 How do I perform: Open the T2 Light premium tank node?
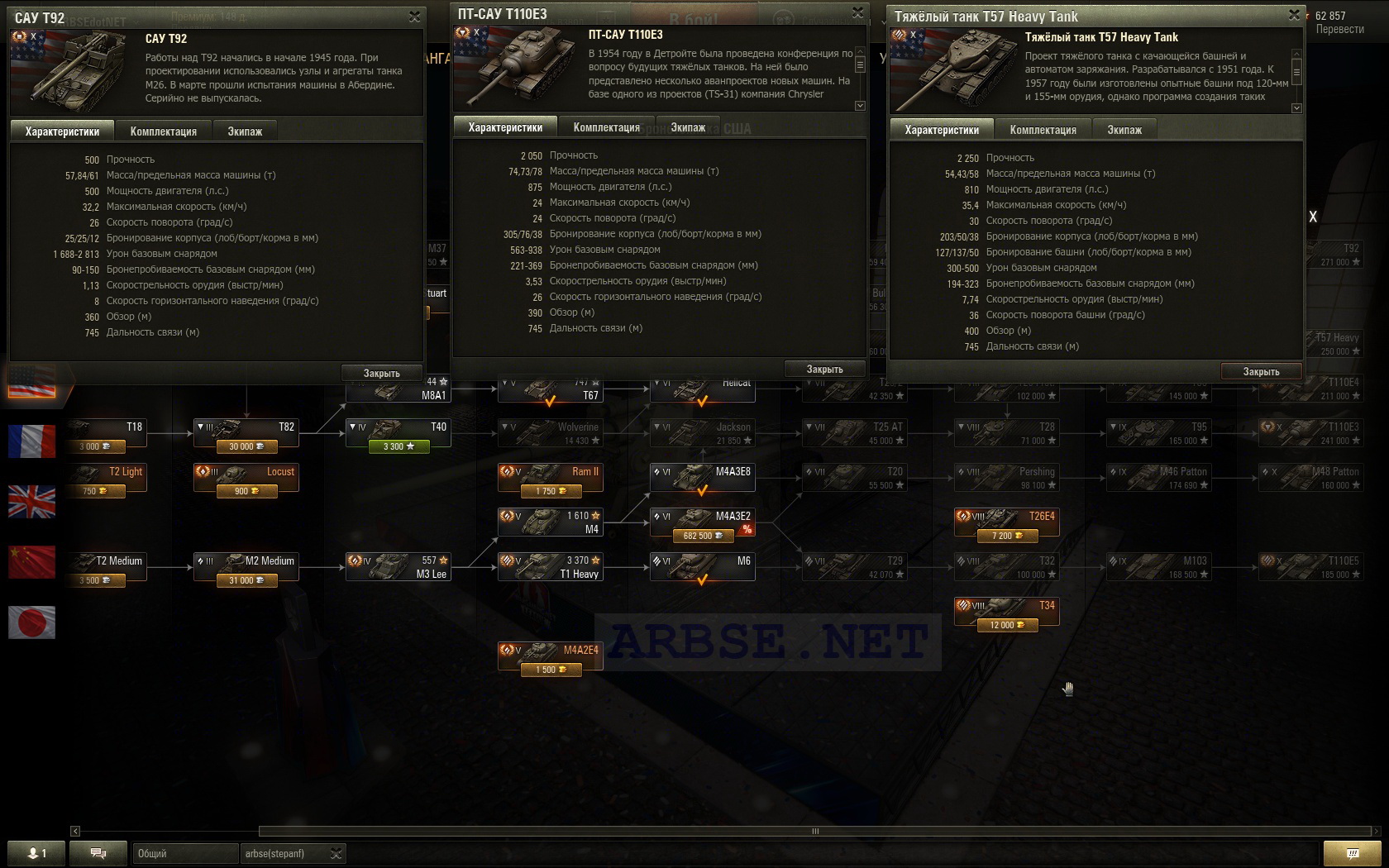click(107, 479)
